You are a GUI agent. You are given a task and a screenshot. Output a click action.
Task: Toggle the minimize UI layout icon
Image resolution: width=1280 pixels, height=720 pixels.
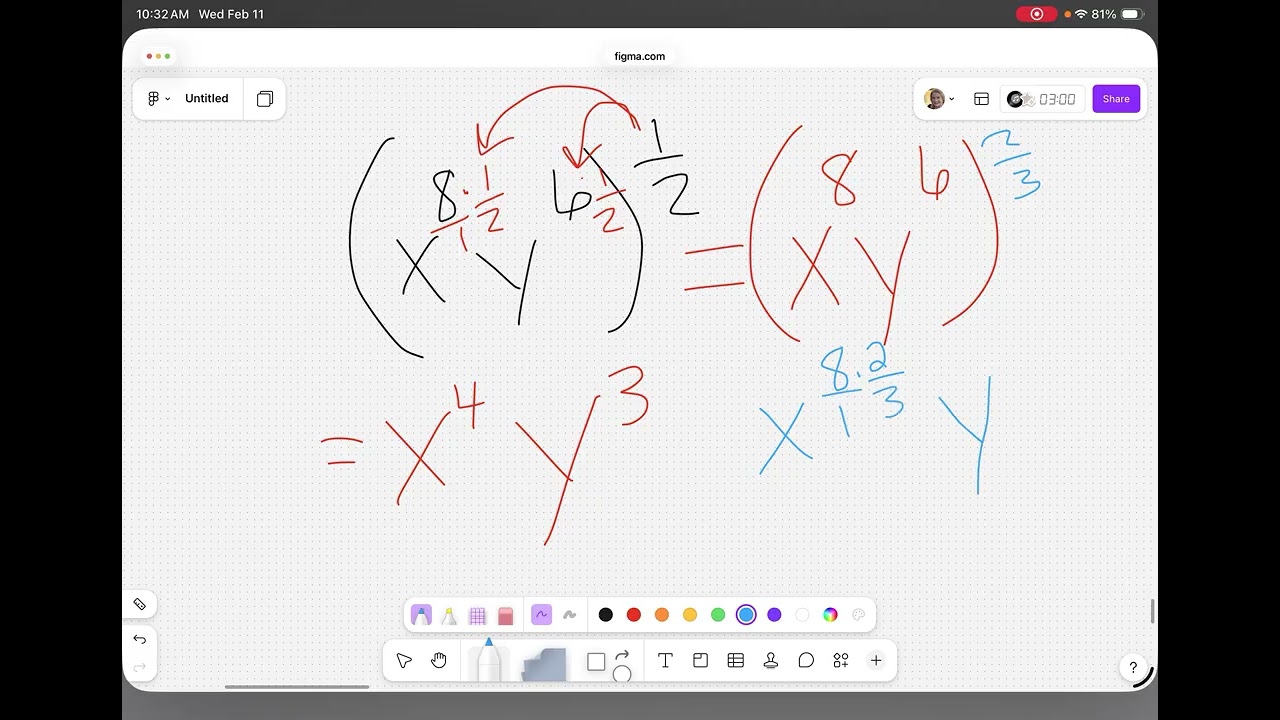[x=981, y=98]
